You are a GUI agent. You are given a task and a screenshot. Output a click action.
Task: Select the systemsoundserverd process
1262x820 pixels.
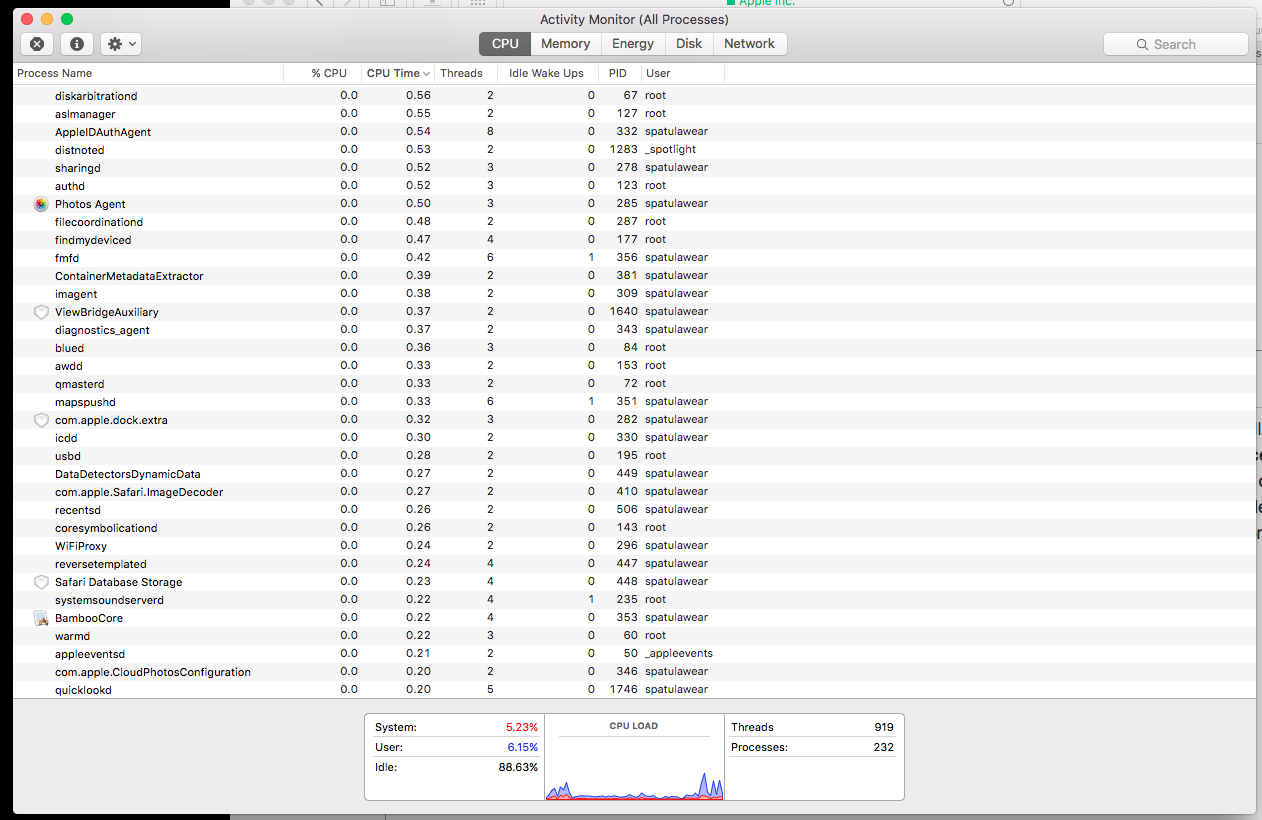point(109,600)
